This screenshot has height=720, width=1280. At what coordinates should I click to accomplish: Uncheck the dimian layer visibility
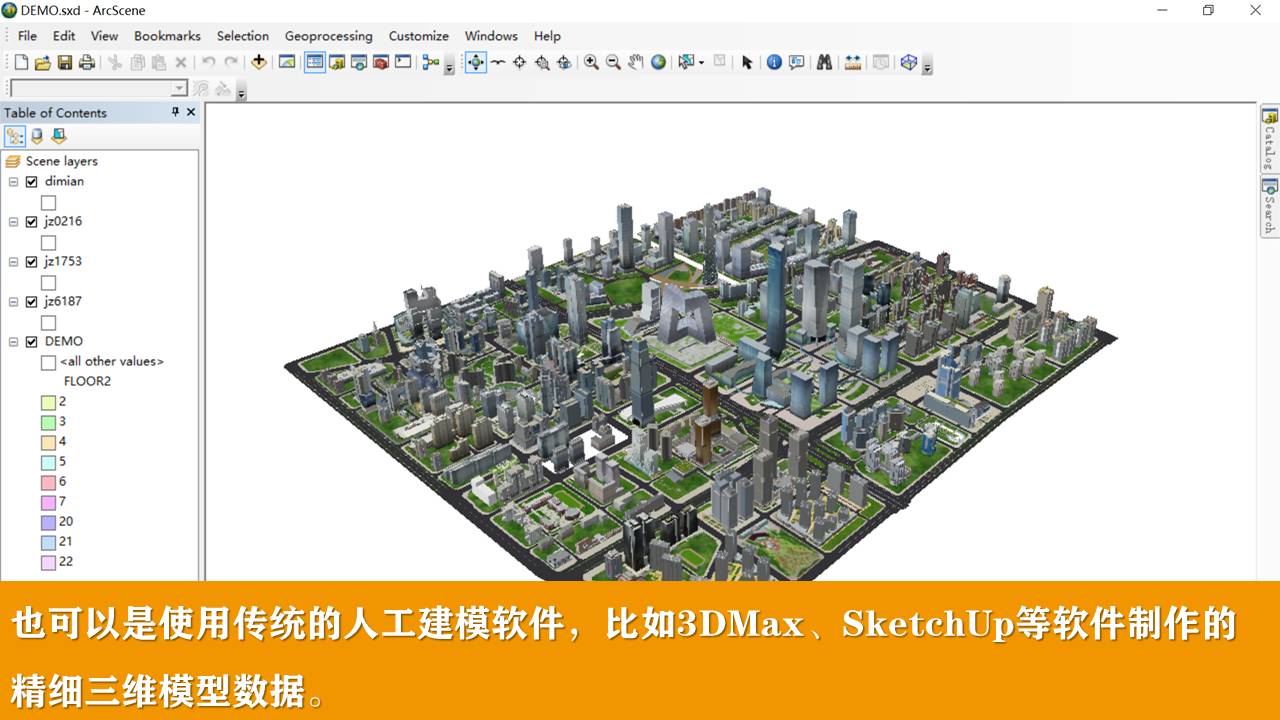tap(32, 182)
